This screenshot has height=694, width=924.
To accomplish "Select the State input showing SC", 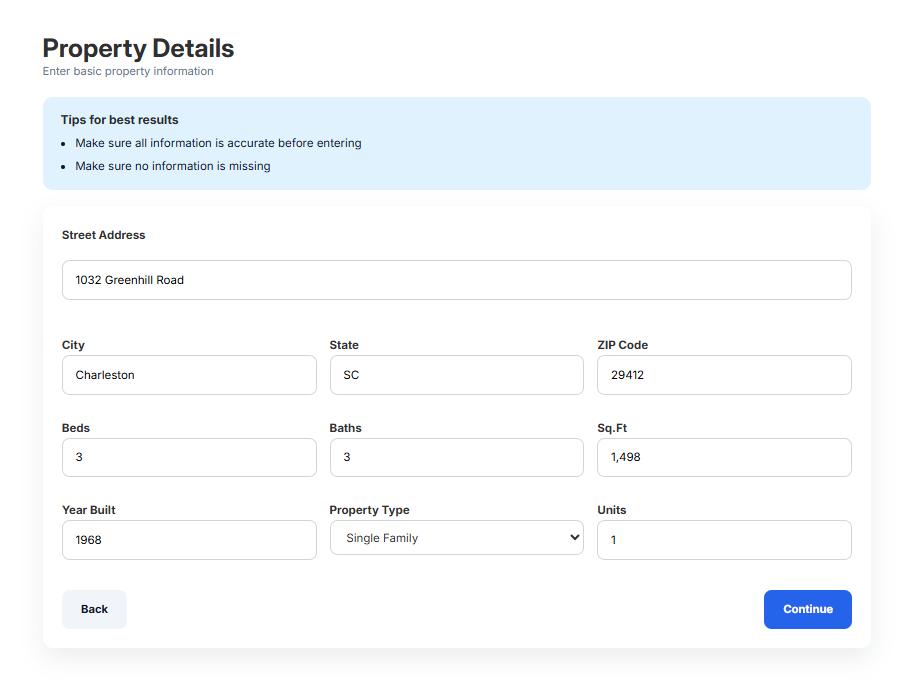I will click(456, 375).
